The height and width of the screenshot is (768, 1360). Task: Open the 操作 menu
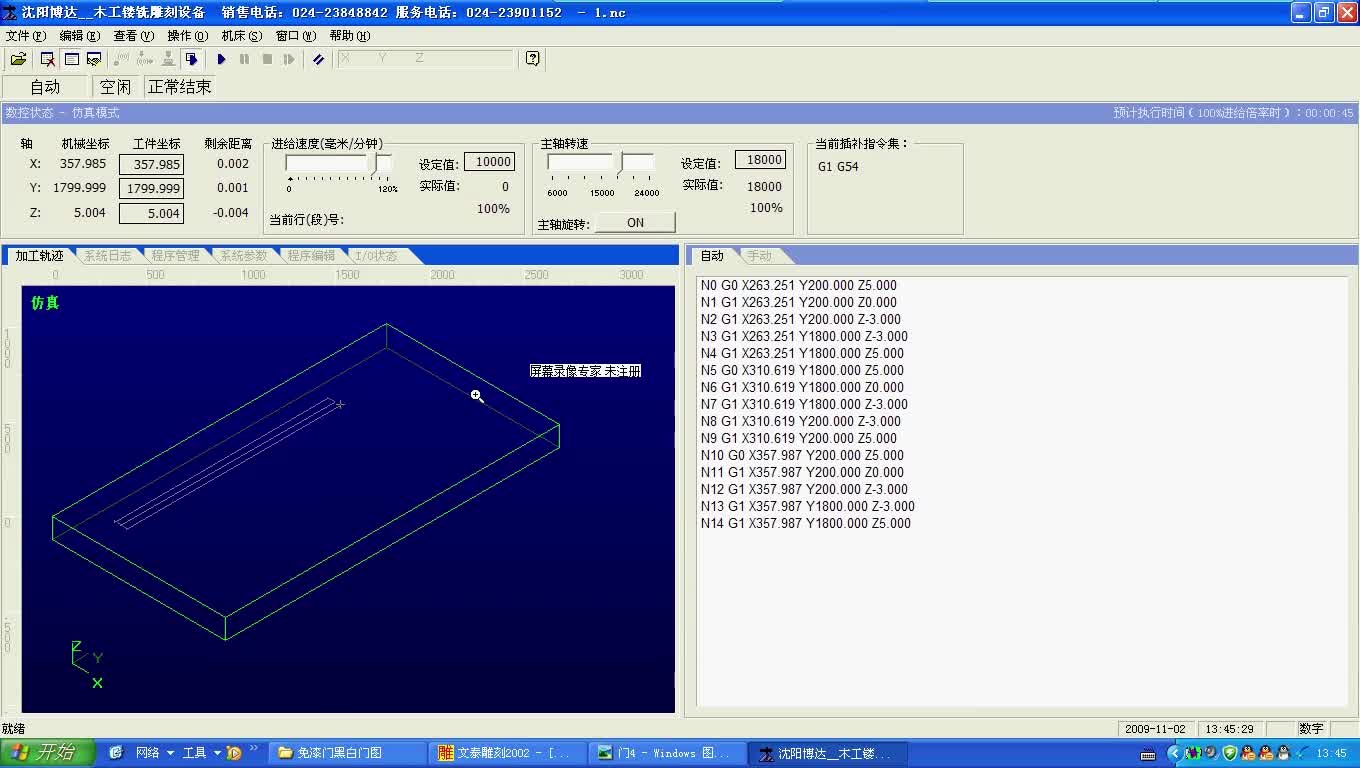[186, 34]
